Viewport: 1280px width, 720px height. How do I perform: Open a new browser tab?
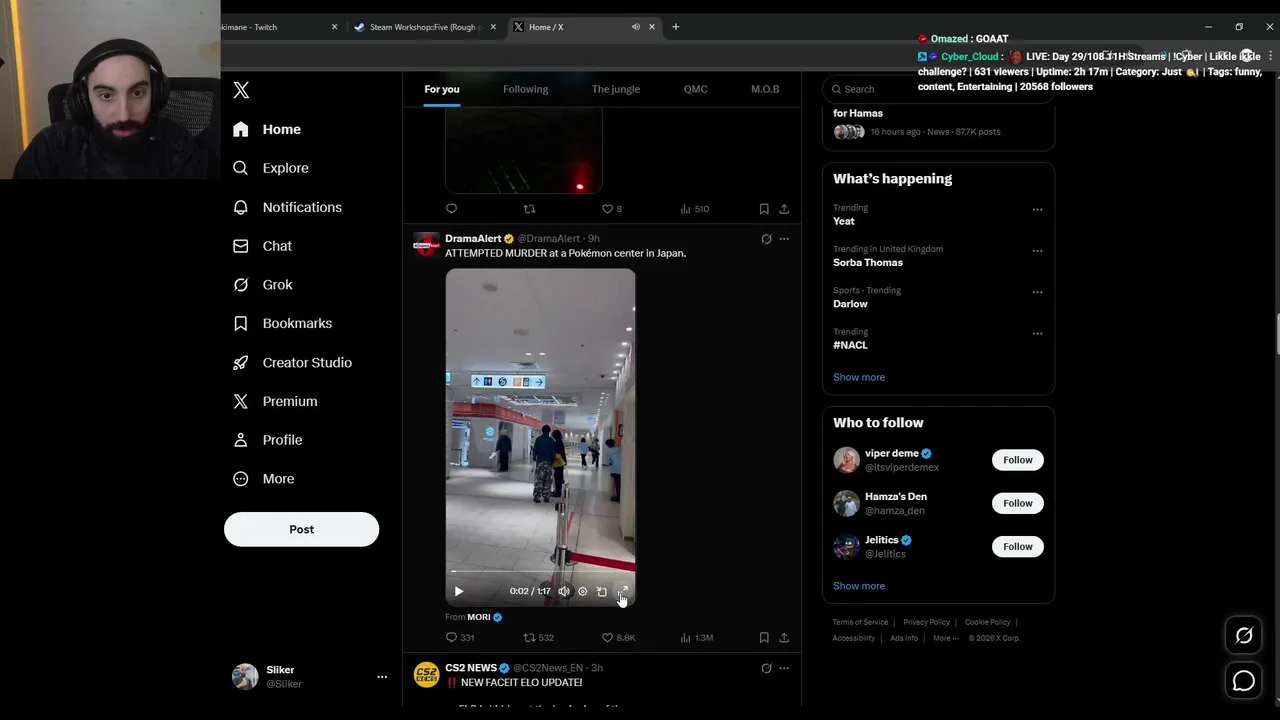676,27
